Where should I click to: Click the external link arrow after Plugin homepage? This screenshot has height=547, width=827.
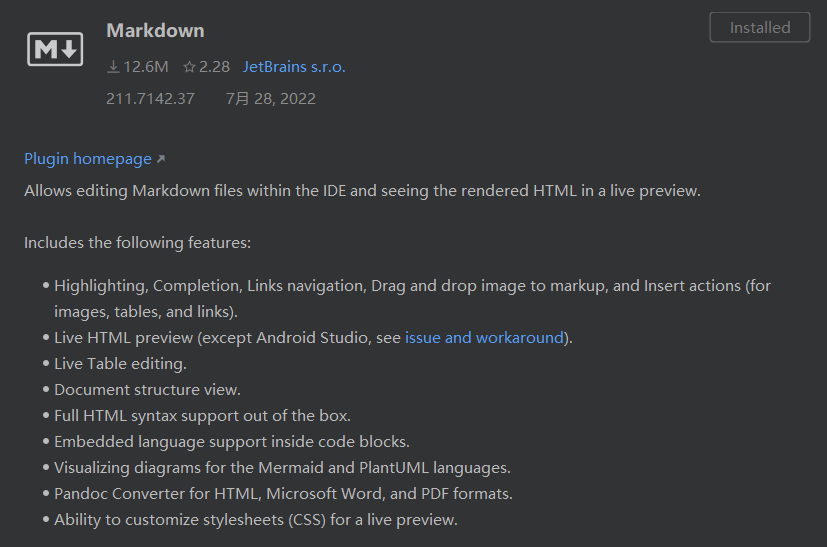tap(161, 159)
